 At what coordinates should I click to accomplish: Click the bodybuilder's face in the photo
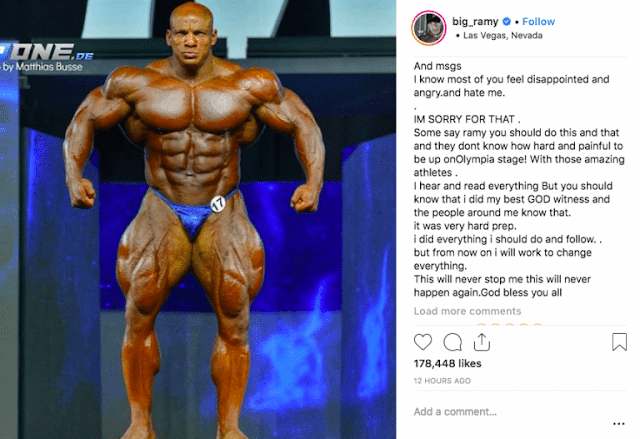pyautogui.click(x=191, y=38)
